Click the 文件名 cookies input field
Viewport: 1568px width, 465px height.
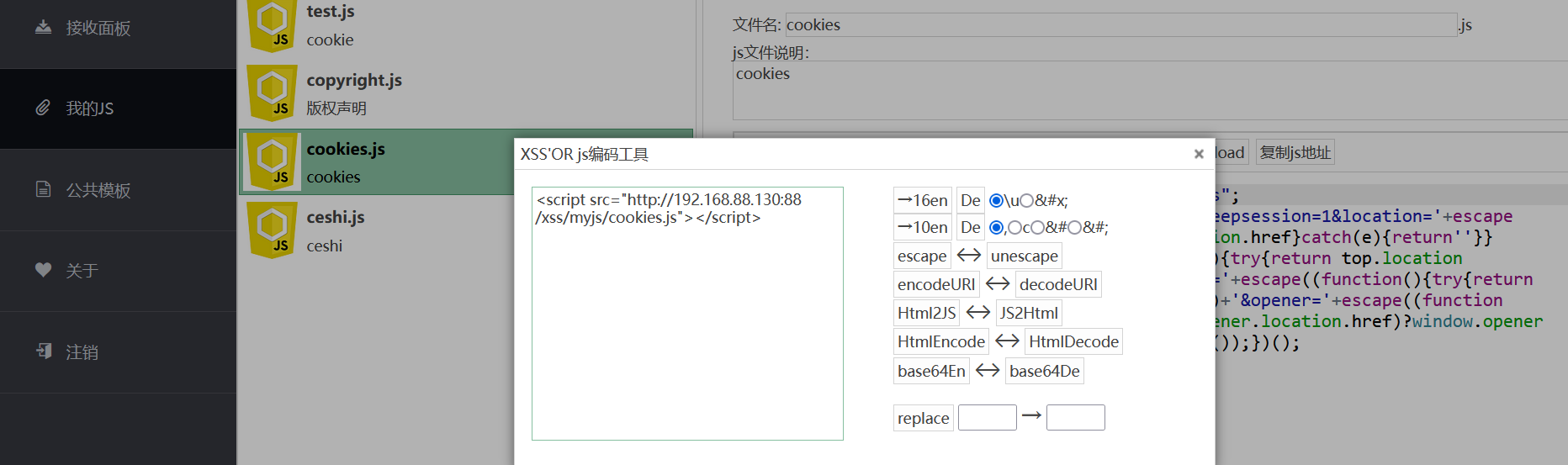point(1120,24)
